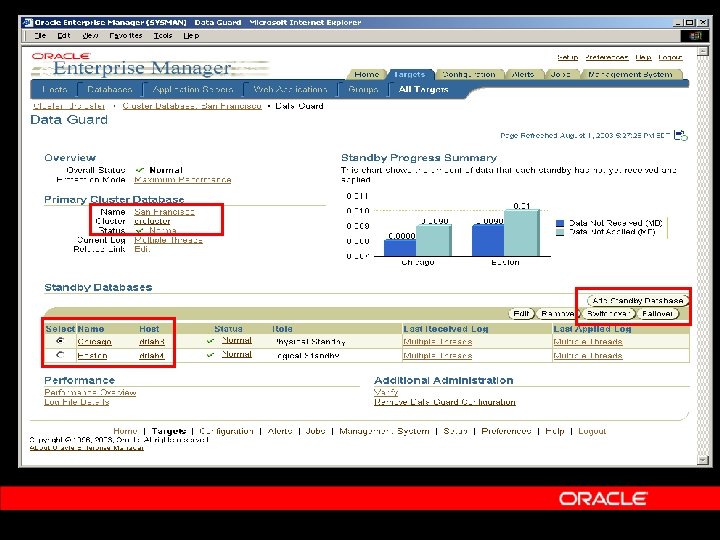Image resolution: width=720 pixels, height=540 pixels.
Task: Click the Verify link under Additional Administration
Action: 386,393
